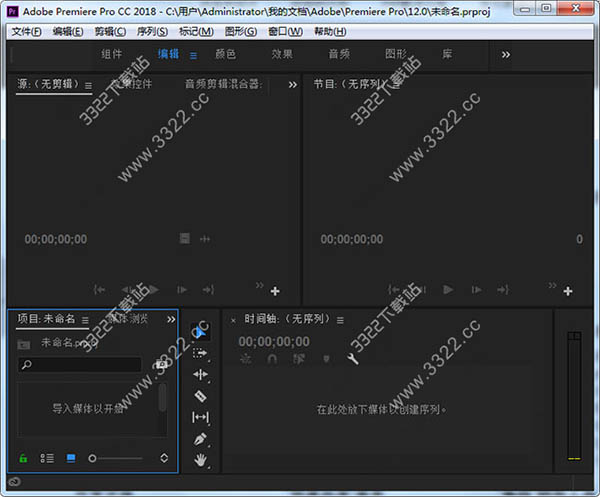The height and width of the screenshot is (497, 600).
Task: Toggle project read/write lock icon
Action: pyautogui.click(x=23, y=458)
